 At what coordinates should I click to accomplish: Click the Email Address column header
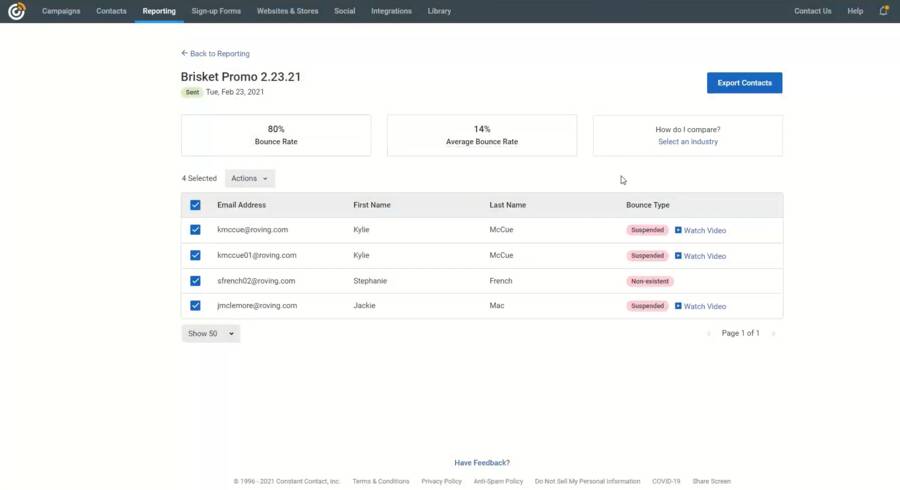pos(241,205)
